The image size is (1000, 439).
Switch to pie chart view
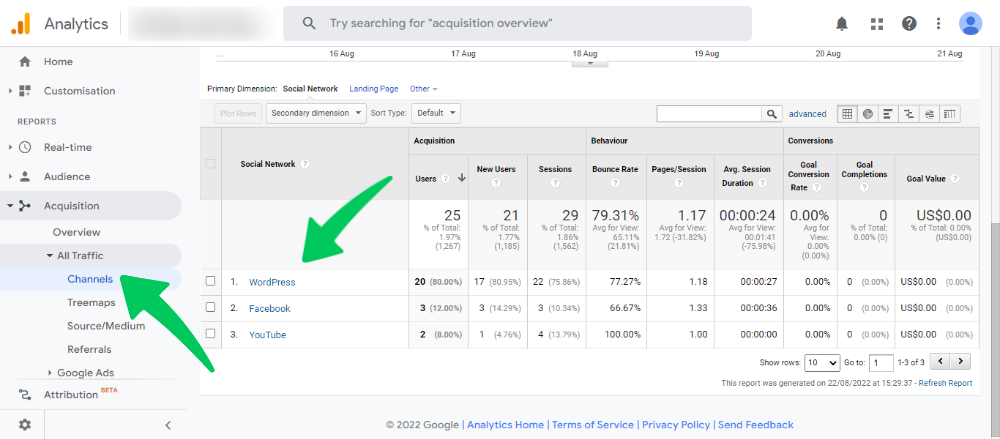point(868,114)
